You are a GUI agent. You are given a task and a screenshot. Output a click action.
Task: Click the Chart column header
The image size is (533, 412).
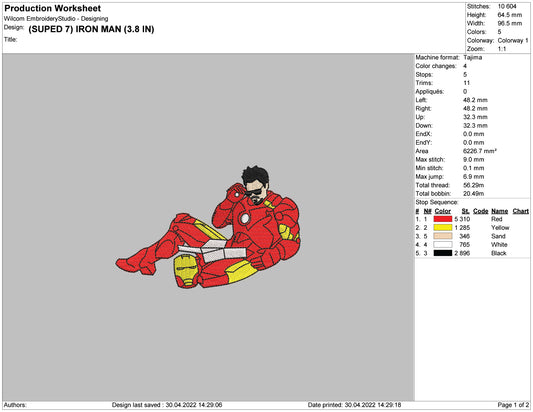(520, 211)
